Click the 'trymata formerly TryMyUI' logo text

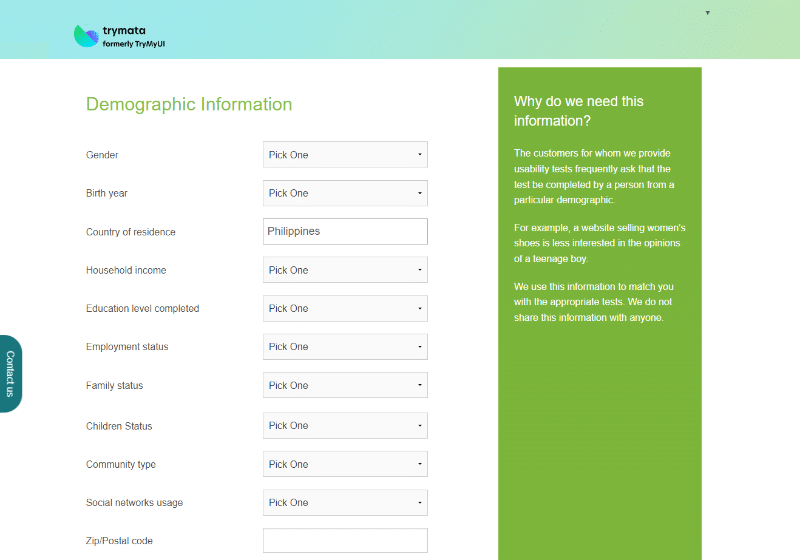(x=134, y=37)
